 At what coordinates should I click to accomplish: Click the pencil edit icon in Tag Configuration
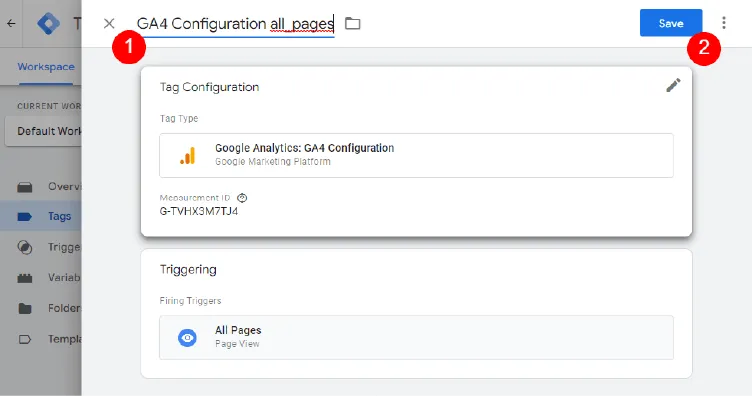tap(673, 85)
